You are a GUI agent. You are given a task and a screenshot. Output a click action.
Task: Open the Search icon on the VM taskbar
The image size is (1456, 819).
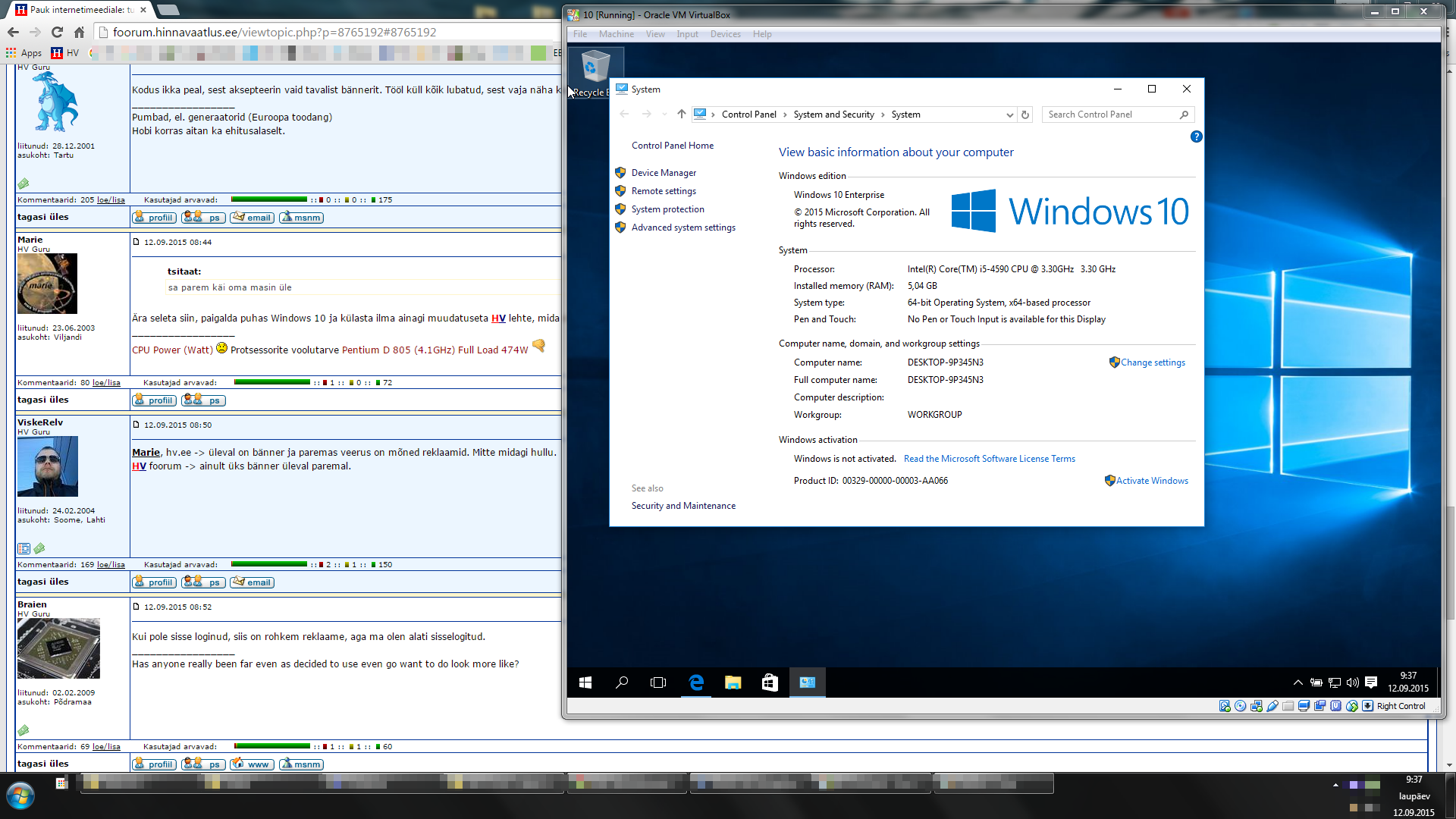coord(622,682)
